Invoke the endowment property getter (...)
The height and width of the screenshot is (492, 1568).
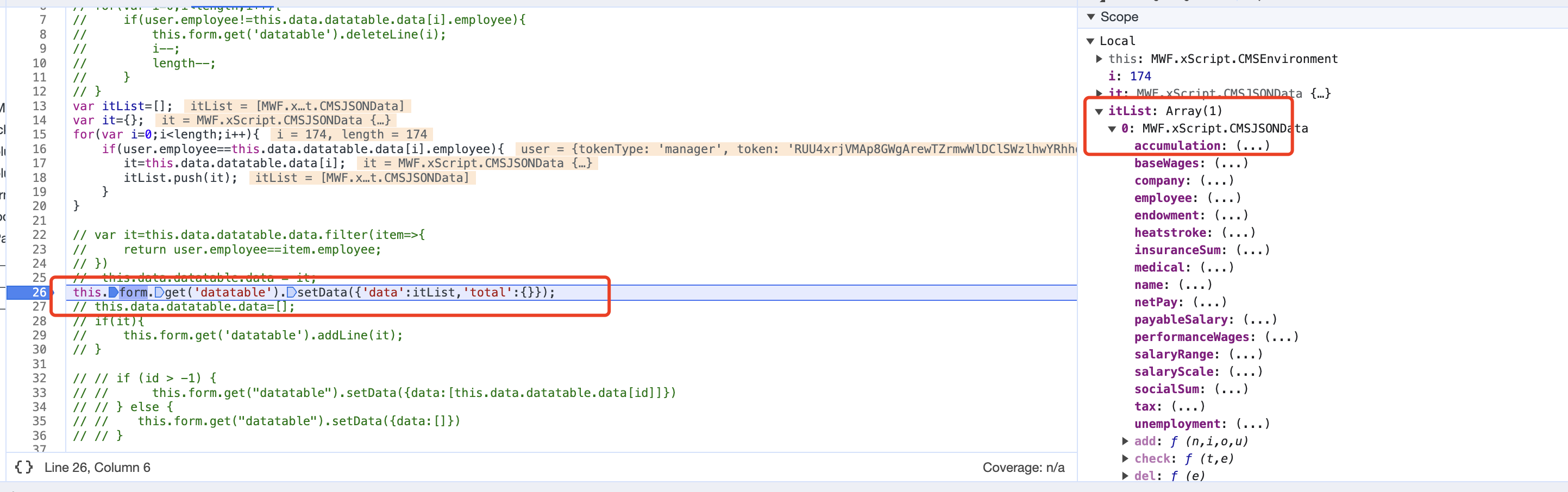(x=1231, y=215)
